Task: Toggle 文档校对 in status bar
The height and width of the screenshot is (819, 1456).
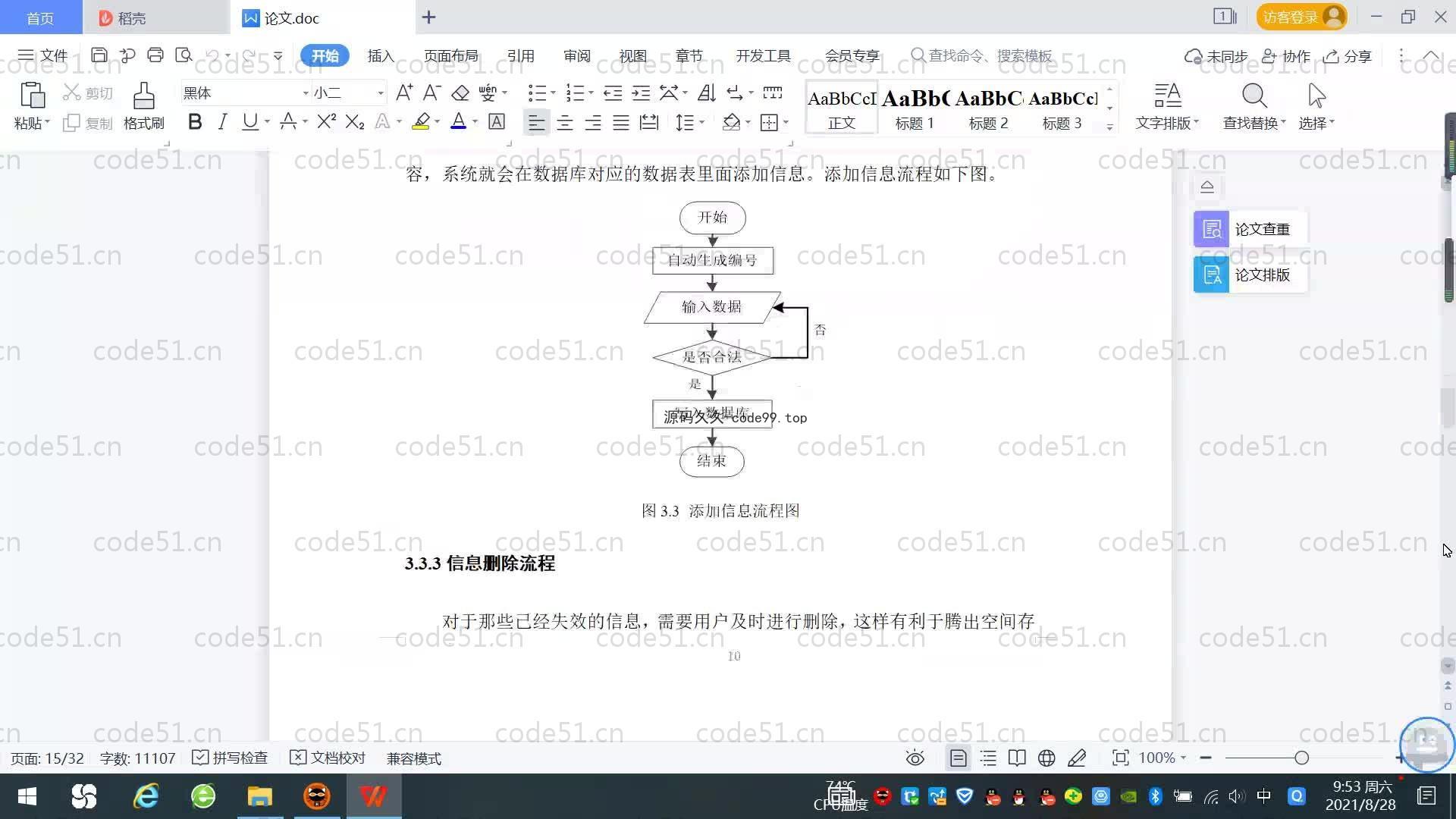Action: (x=328, y=758)
